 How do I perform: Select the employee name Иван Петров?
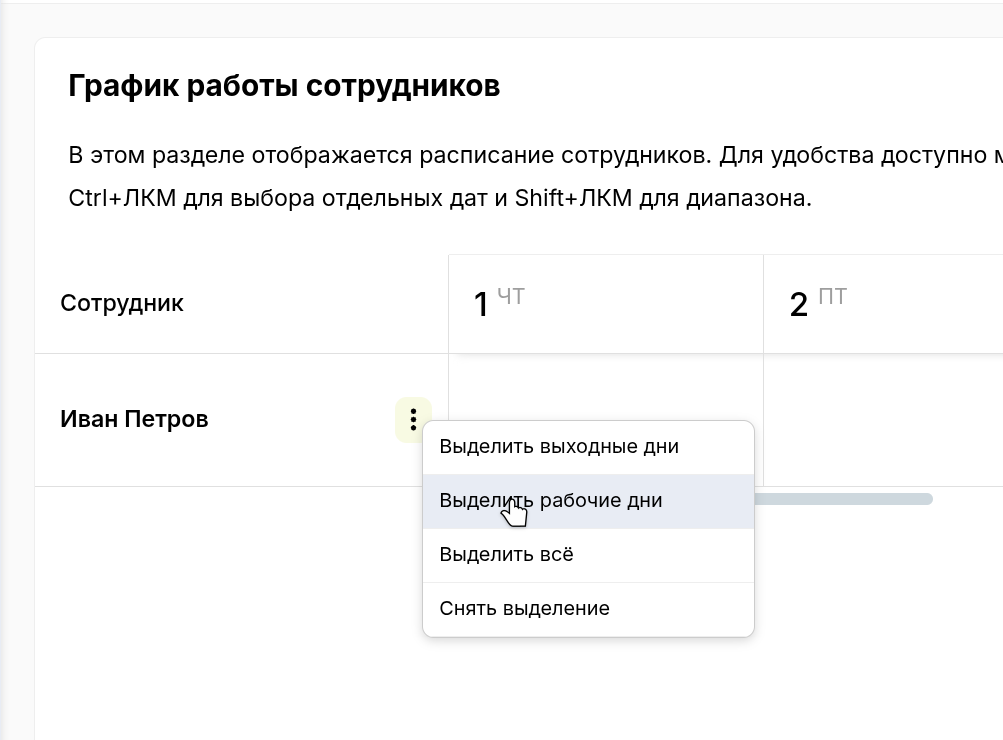pyautogui.click(x=134, y=419)
